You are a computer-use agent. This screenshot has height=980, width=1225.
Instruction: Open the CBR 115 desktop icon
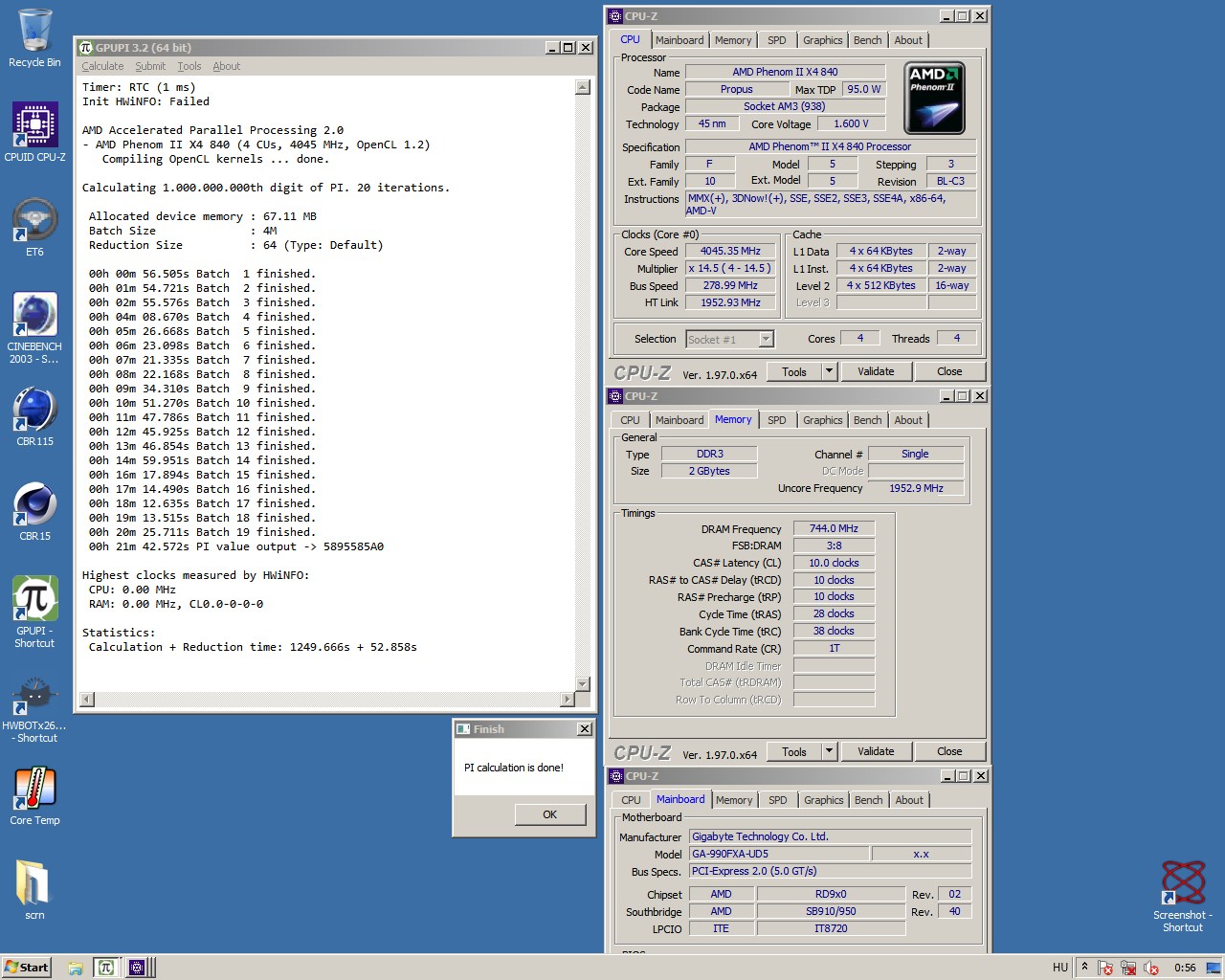tap(34, 416)
